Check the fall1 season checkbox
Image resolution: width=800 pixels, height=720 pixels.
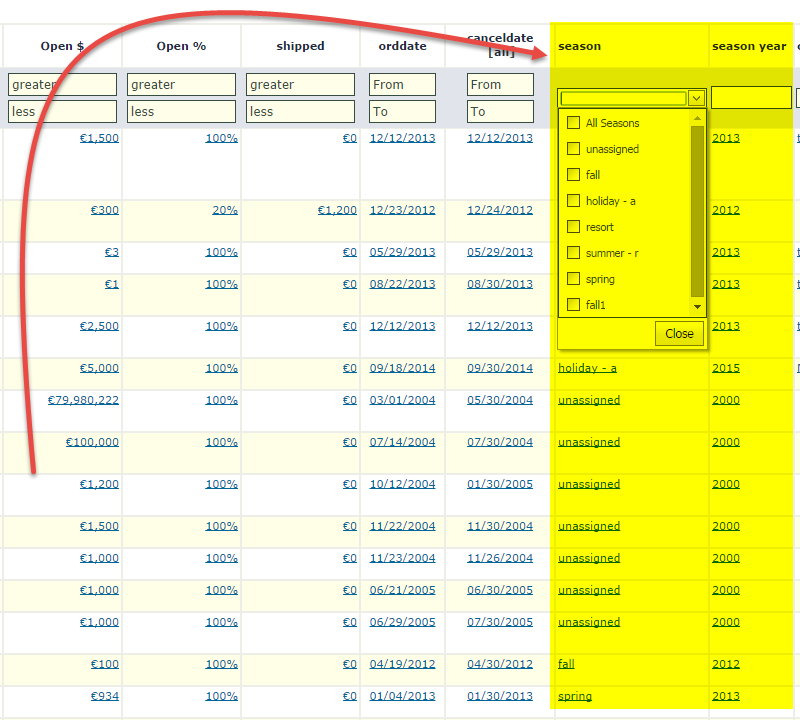[x=573, y=305]
